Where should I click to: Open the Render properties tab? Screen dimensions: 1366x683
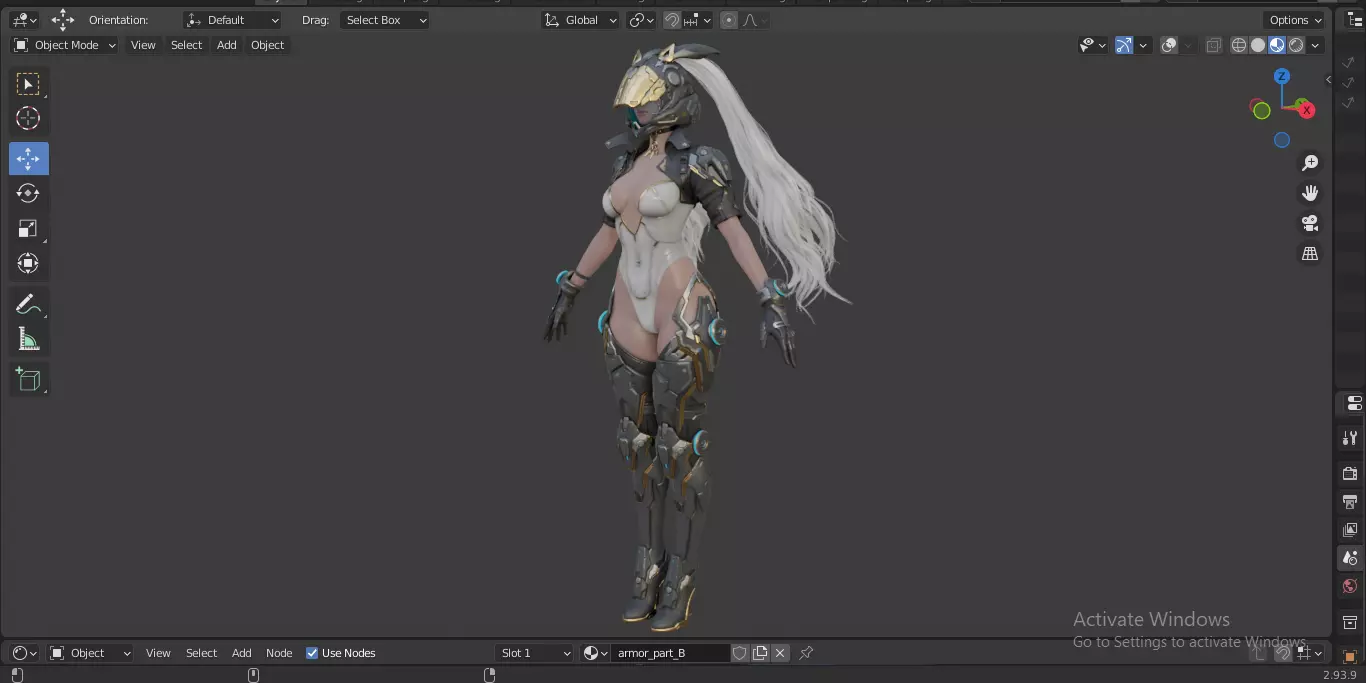1350,473
